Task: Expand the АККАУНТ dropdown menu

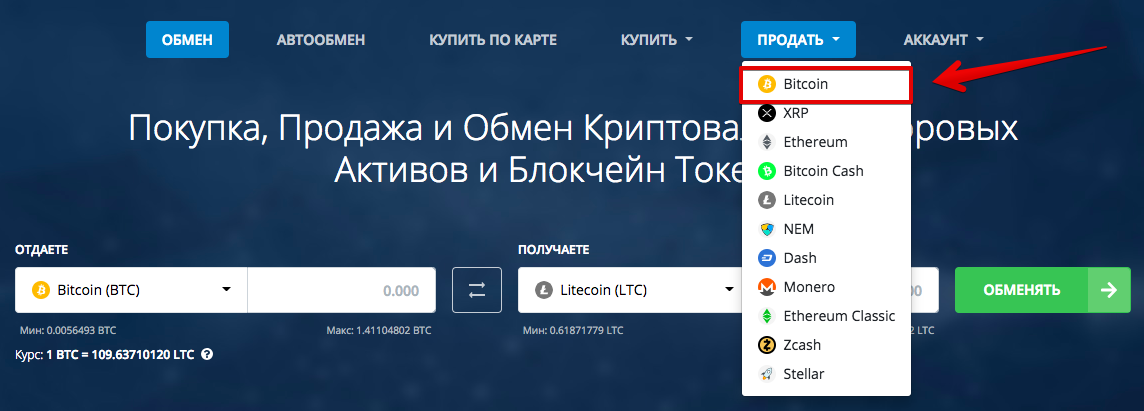Action: pyautogui.click(x=943, y=39)
